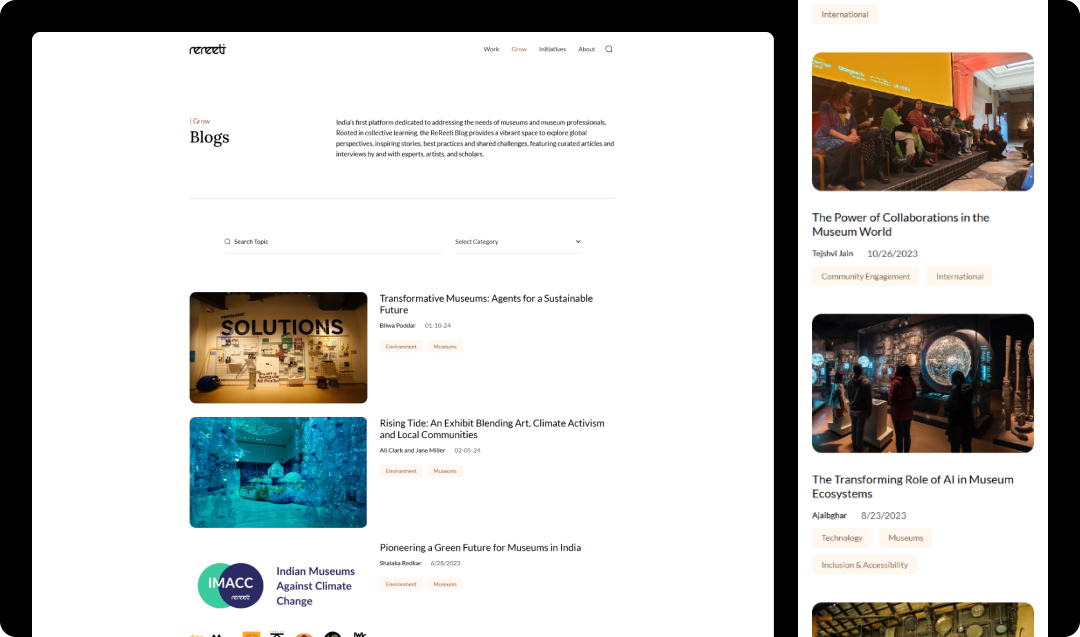Expand the Select Category dropdown
The image size is (1080, 637).
518,242
